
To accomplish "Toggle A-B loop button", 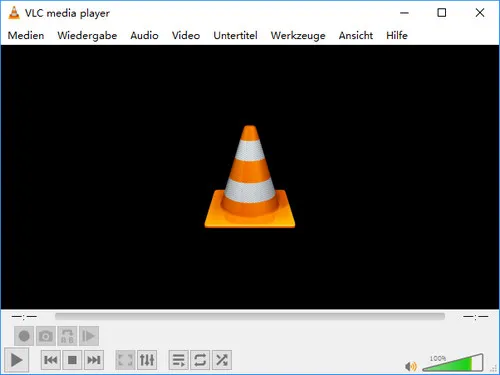I will 67,336.
